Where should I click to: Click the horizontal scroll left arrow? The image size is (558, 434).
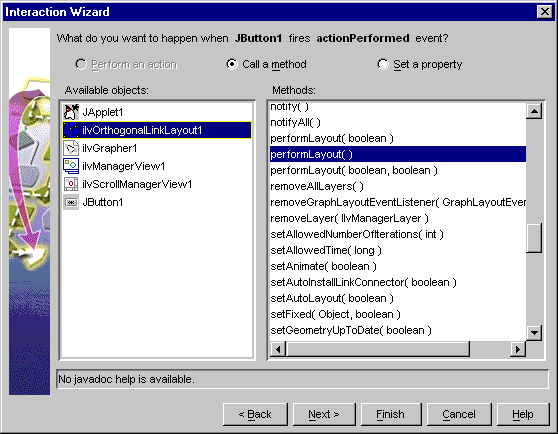coord(278,349)
